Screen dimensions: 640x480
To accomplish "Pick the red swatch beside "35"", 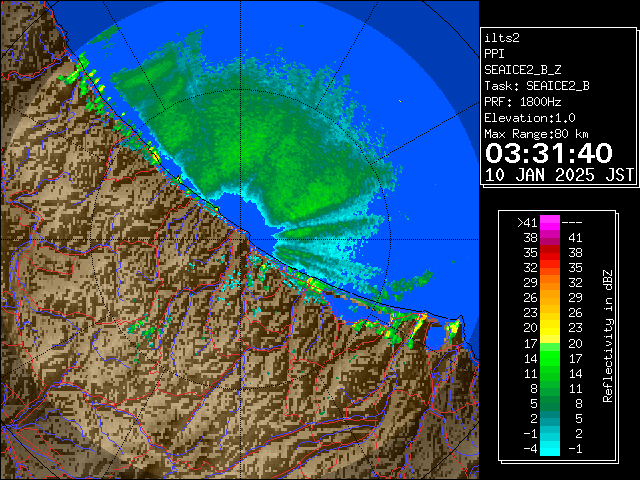I will pyautogui.click(x=550, y=253).
